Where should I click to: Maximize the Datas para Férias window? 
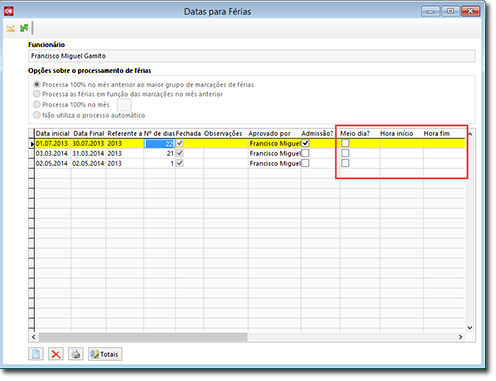point(450,11)
